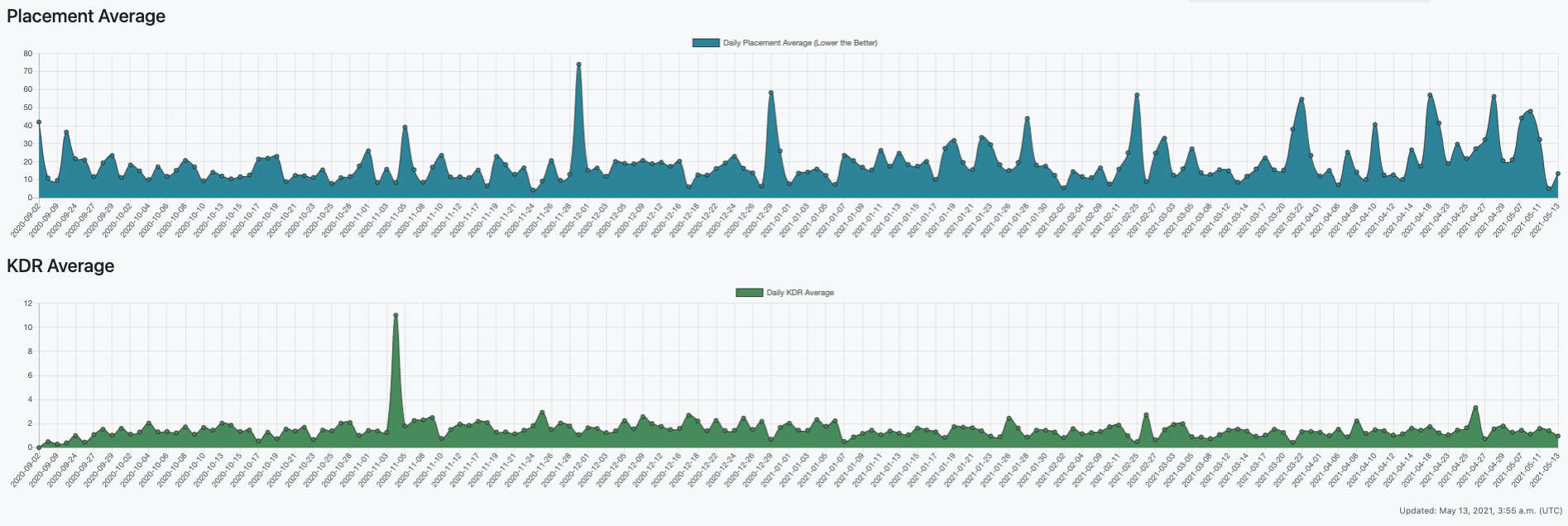Select placement peak near 58 in late December 2020

pos(771,93)
